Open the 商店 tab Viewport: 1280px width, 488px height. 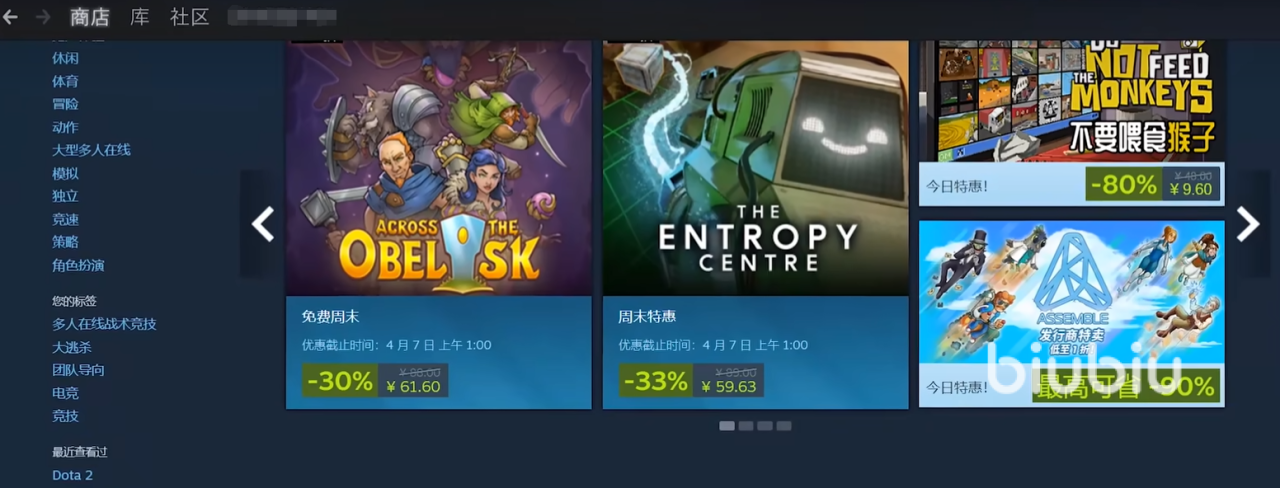coord(90,17)
